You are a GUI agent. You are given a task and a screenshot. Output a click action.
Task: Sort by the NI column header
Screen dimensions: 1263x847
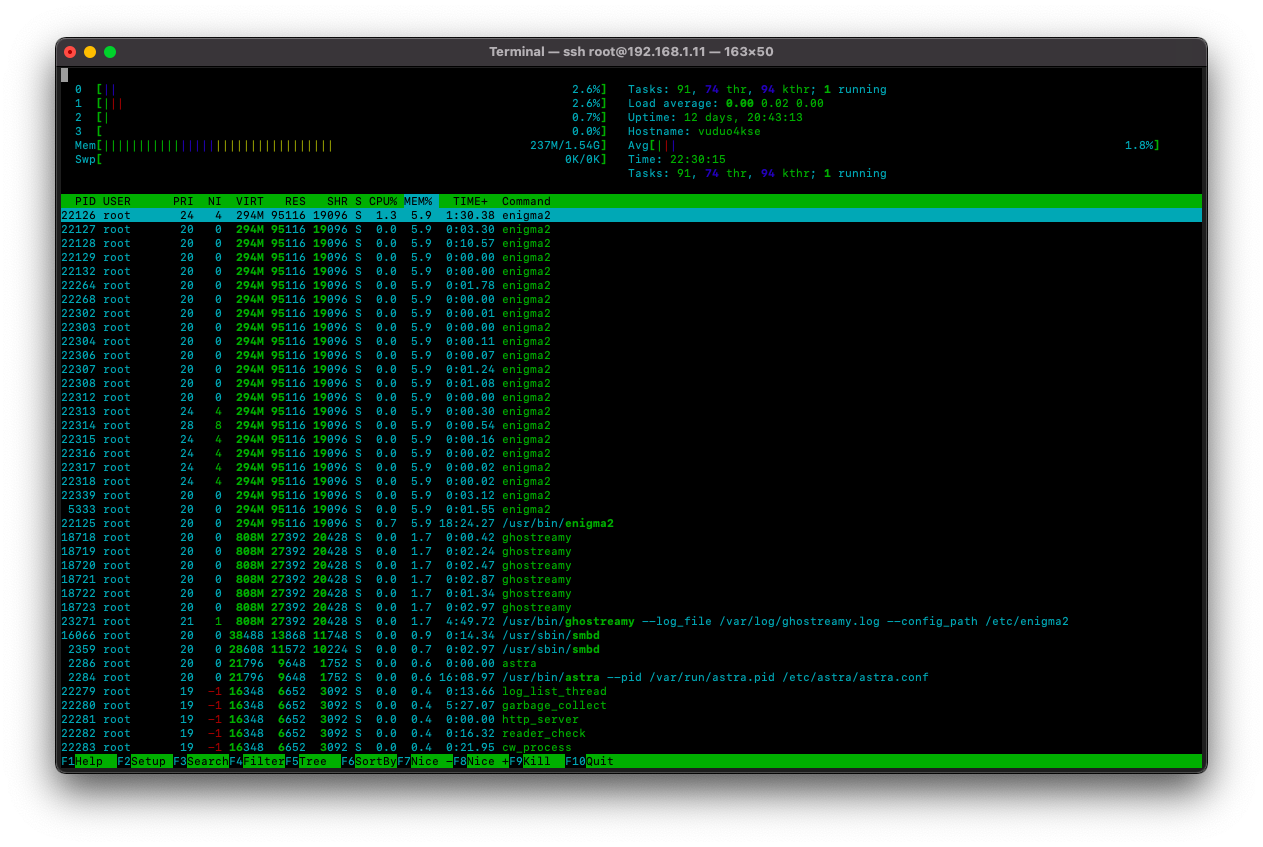point(215,201)
